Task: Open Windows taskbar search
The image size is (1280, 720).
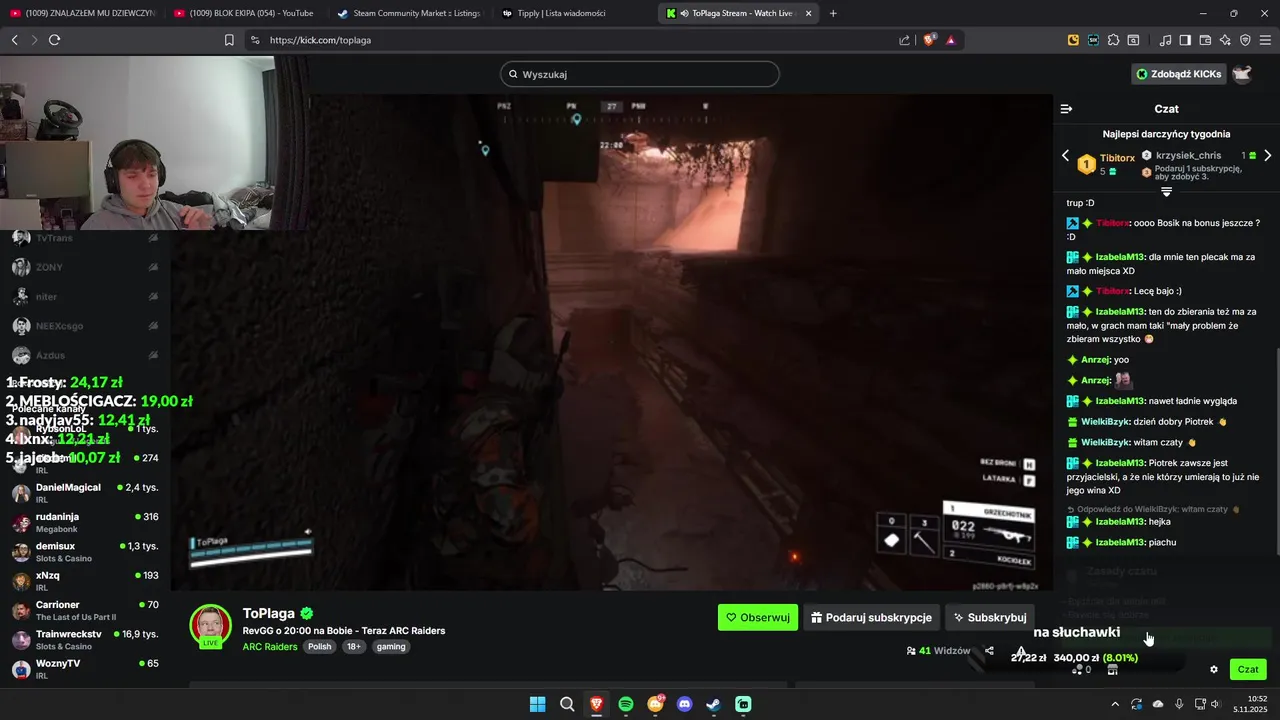Action: click(x=567, y=704)
